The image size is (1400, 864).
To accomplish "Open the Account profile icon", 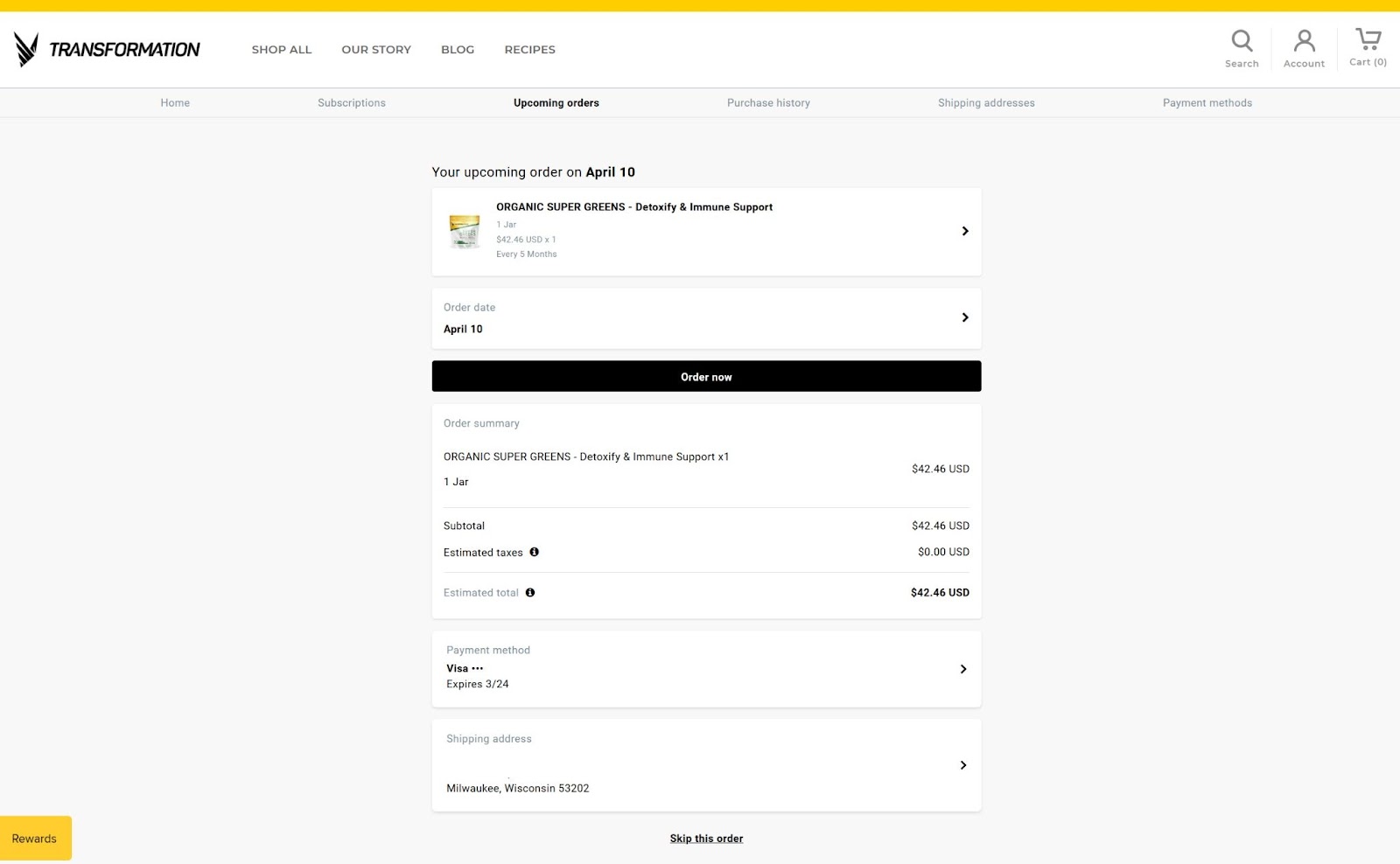I will click(x=1304, y=41).
